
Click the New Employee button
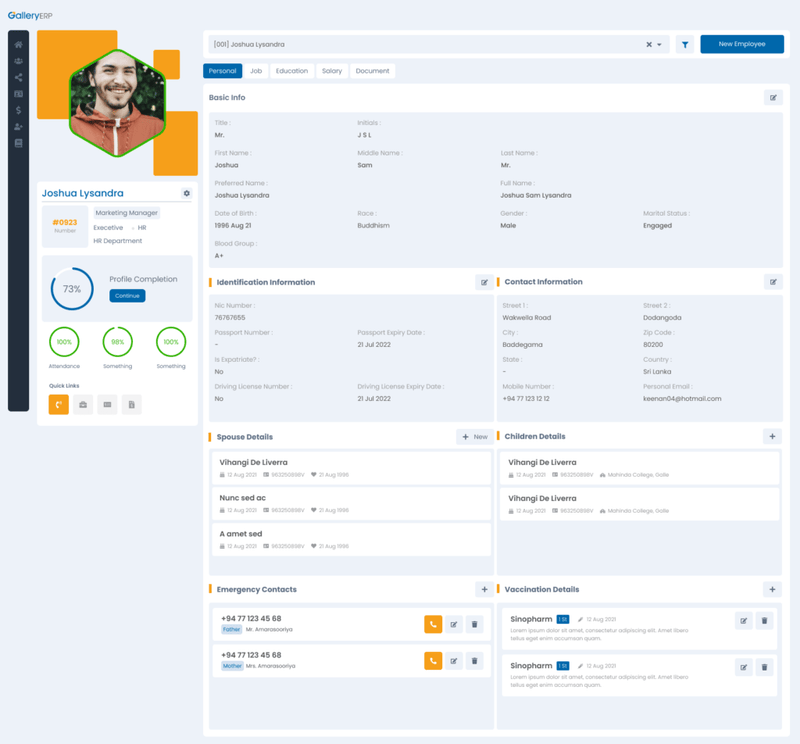pos(742,44)
